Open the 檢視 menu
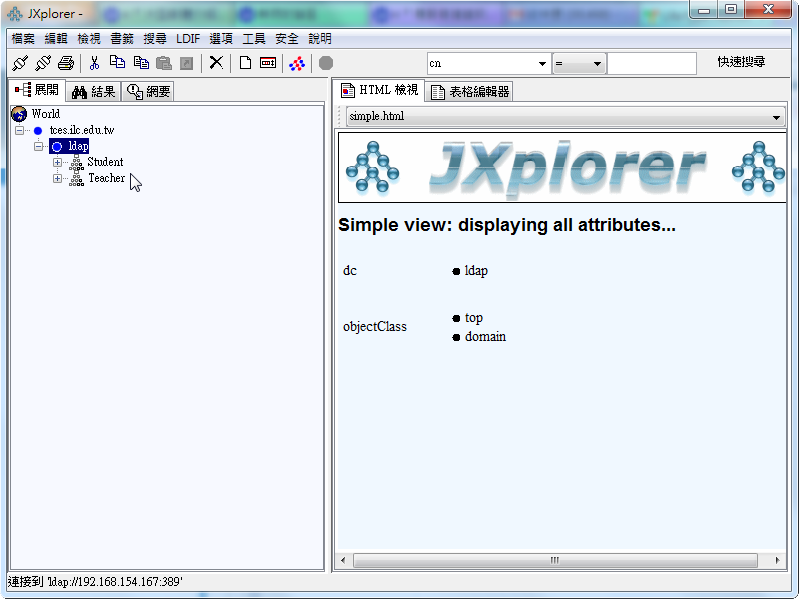This screenshot has width=799, height=599. (89, 39)
